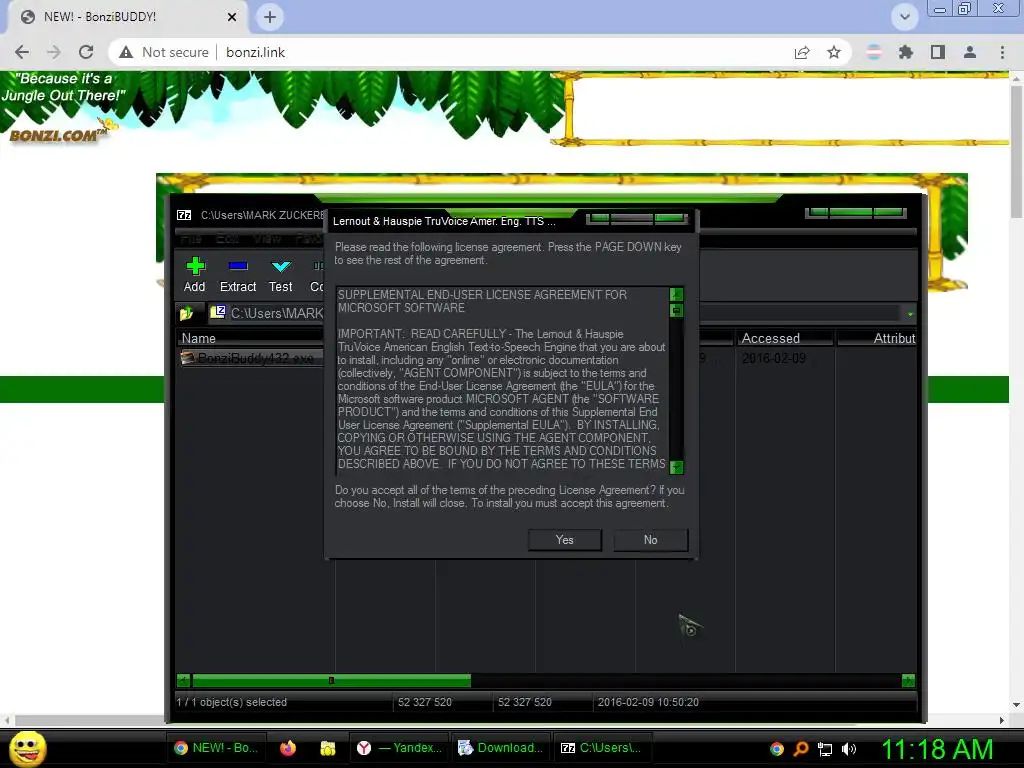Viewport: 1024px width, 768px height.
Task: Click the license text scroll down arrow
Action: click(677, 467)
